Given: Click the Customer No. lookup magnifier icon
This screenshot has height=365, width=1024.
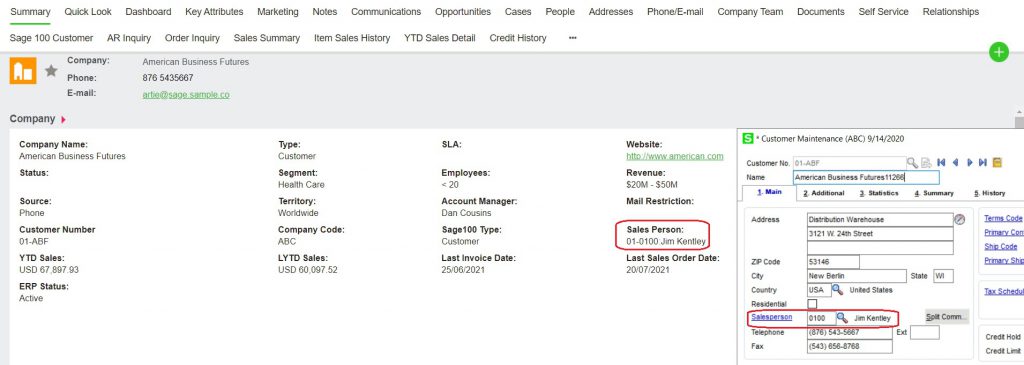Looking at the screenshot, I should (912, 163).
